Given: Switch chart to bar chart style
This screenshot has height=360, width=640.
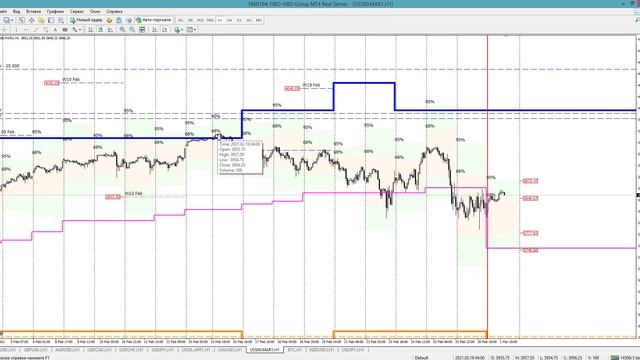Looking at the screenshot, I should (x=91, y=30).
